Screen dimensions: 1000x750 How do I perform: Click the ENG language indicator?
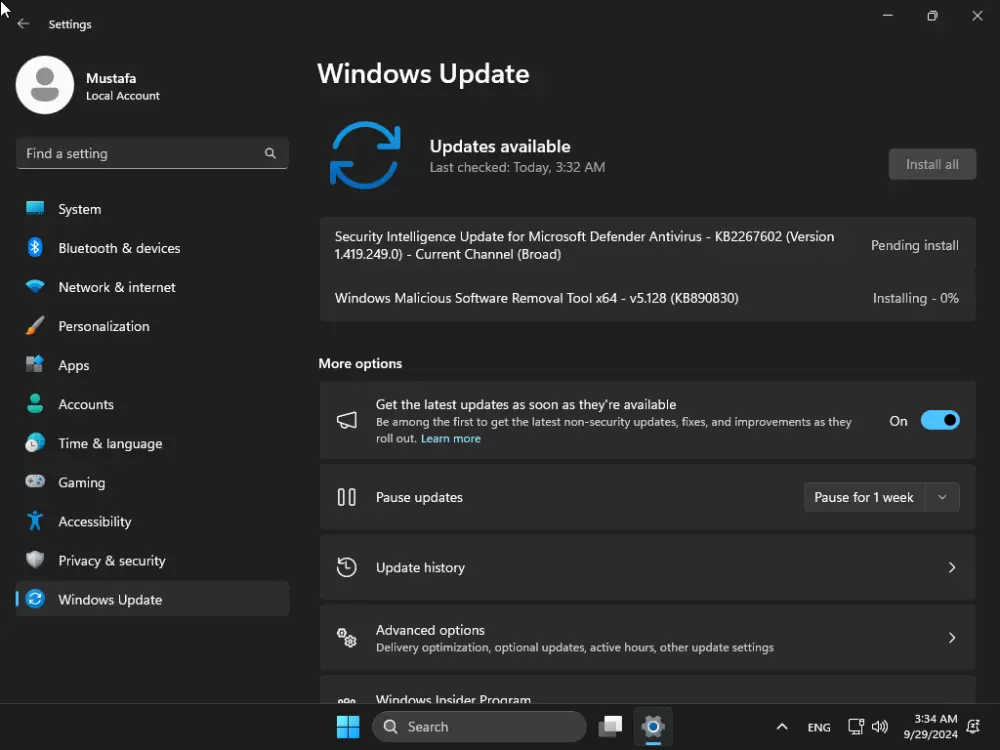click(819, 727)
